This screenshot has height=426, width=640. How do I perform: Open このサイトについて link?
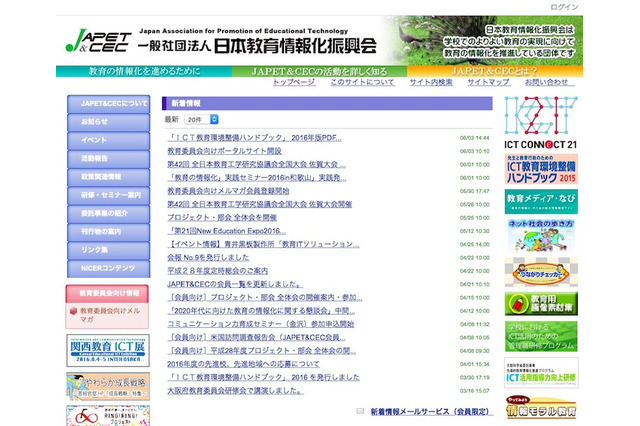pos(362,82)
